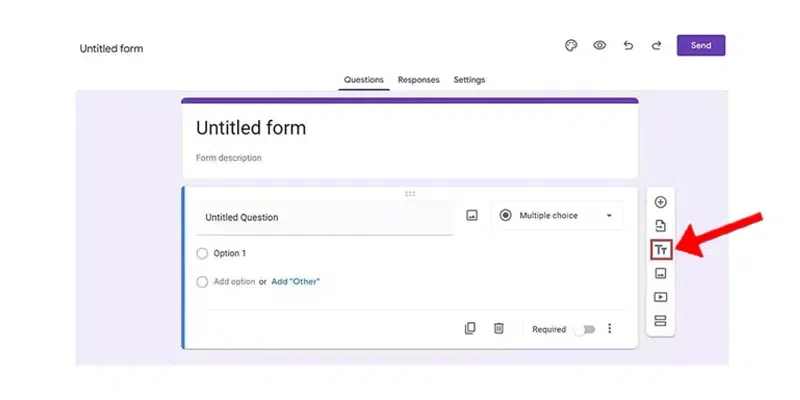Viewport: 800px width, 400px height.
Task: Click the add question plus icon
Action: coord(660,202)
